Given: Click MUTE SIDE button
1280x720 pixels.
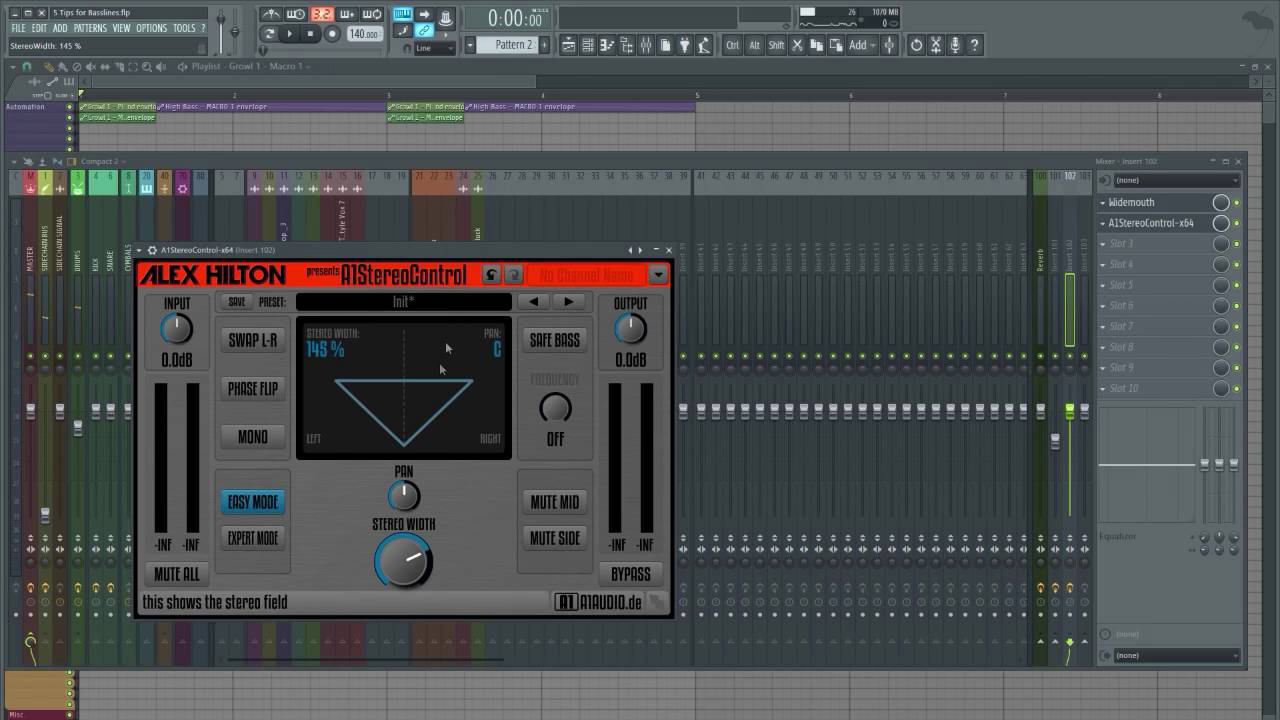Looking at the screenshot, I should 555,538.
